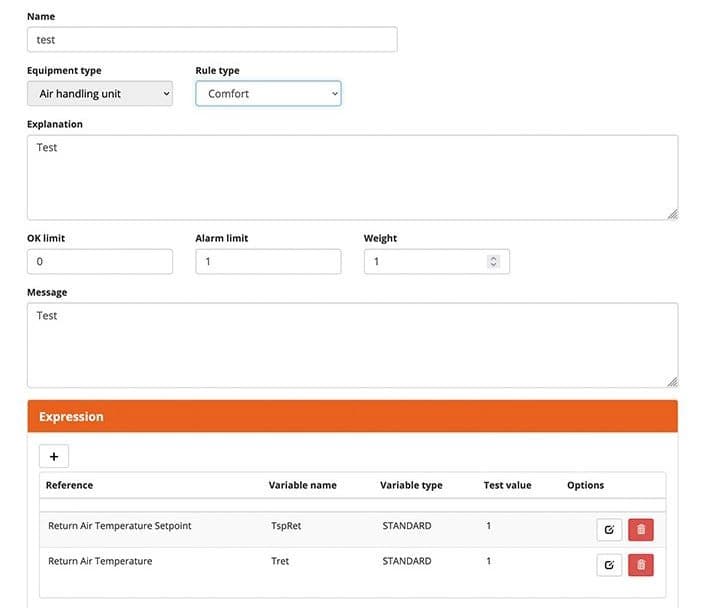The image size is (706, 608).
Task: Click the Options column header
Action: coord(585,485)
